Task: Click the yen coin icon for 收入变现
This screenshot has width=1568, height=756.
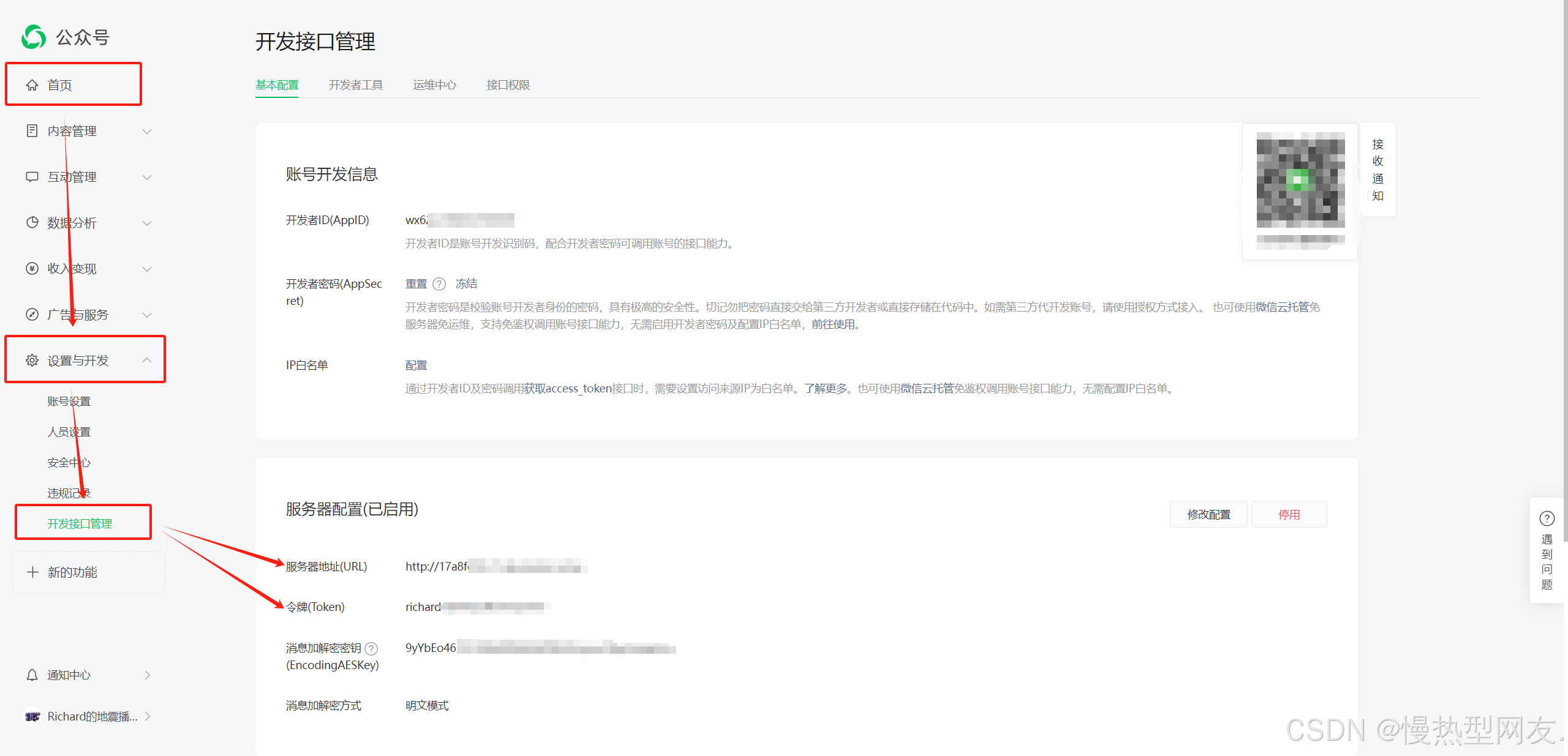Action: [x=32, y=268]
